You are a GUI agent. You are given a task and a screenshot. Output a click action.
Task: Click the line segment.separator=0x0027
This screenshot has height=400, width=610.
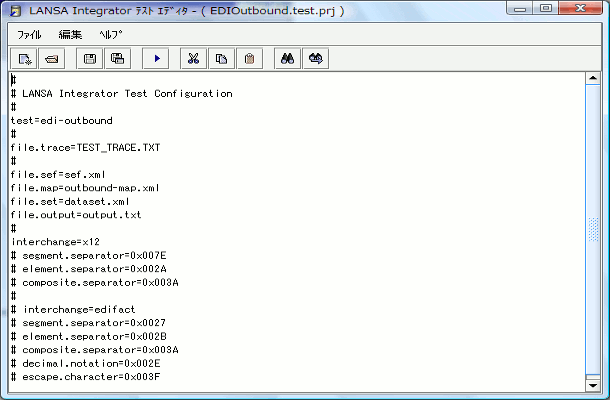tap(88, 323)
